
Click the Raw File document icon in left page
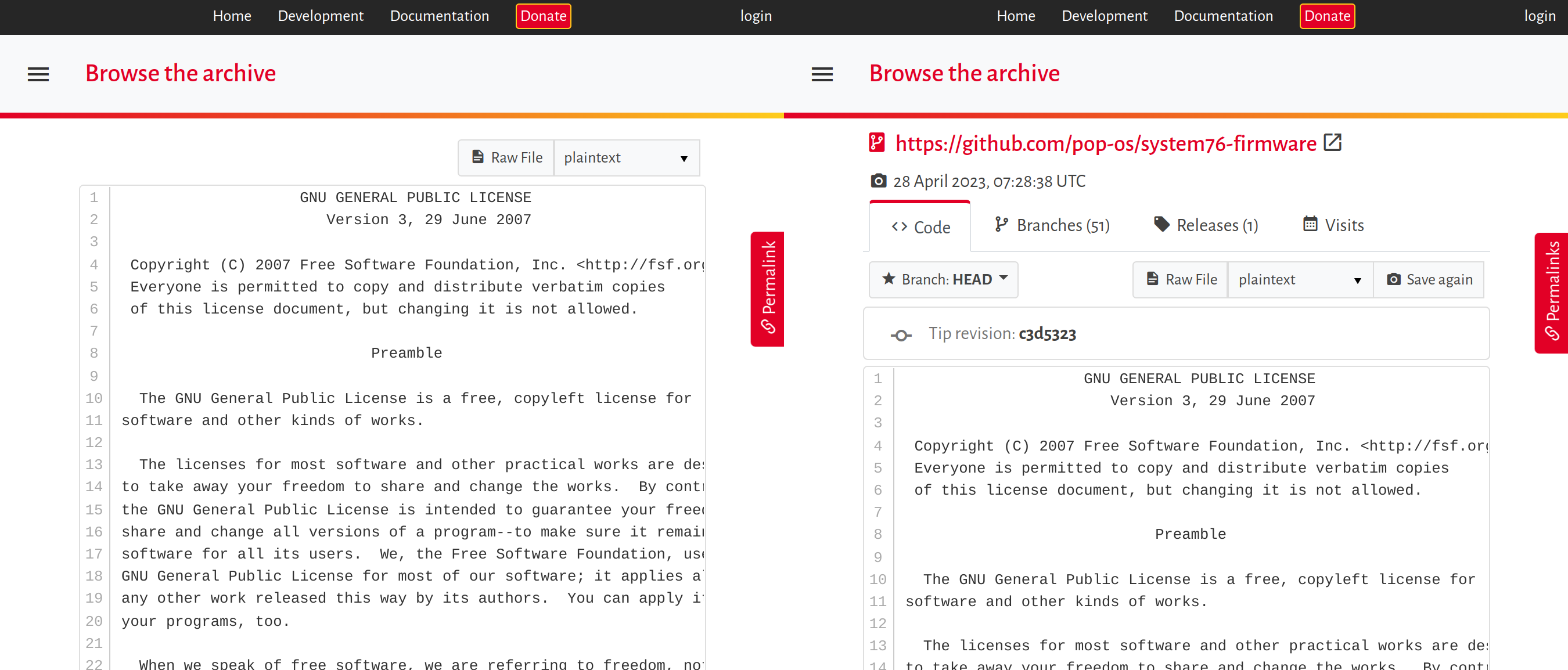tap(478, 156)
